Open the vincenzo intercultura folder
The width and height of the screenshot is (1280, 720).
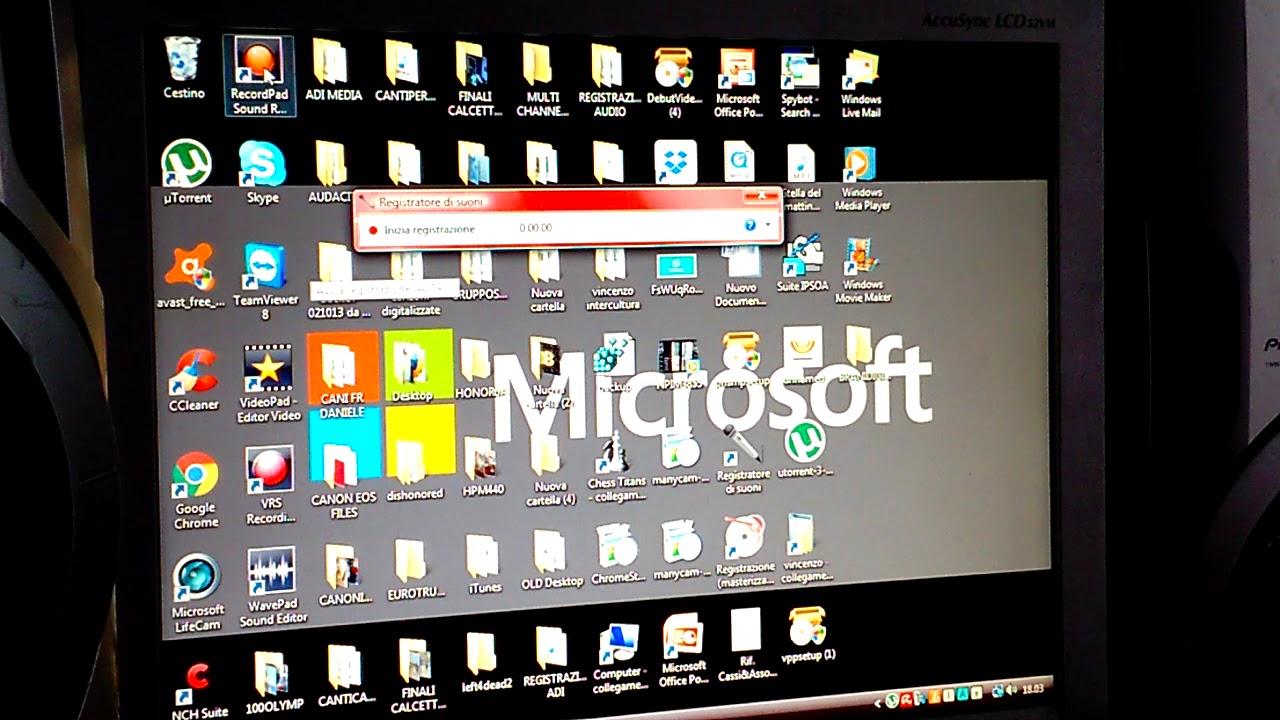(x=614, y=277)
